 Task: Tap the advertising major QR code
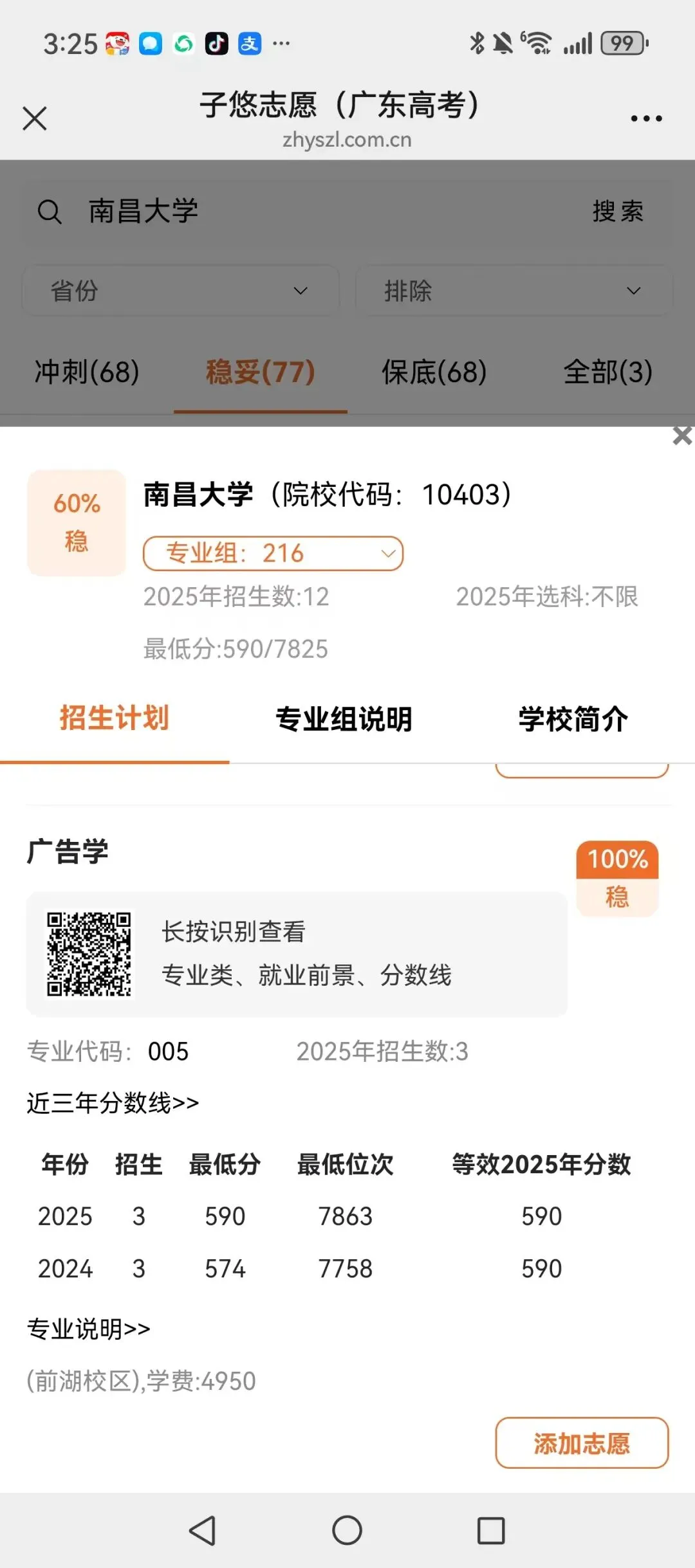coord(89,954)
